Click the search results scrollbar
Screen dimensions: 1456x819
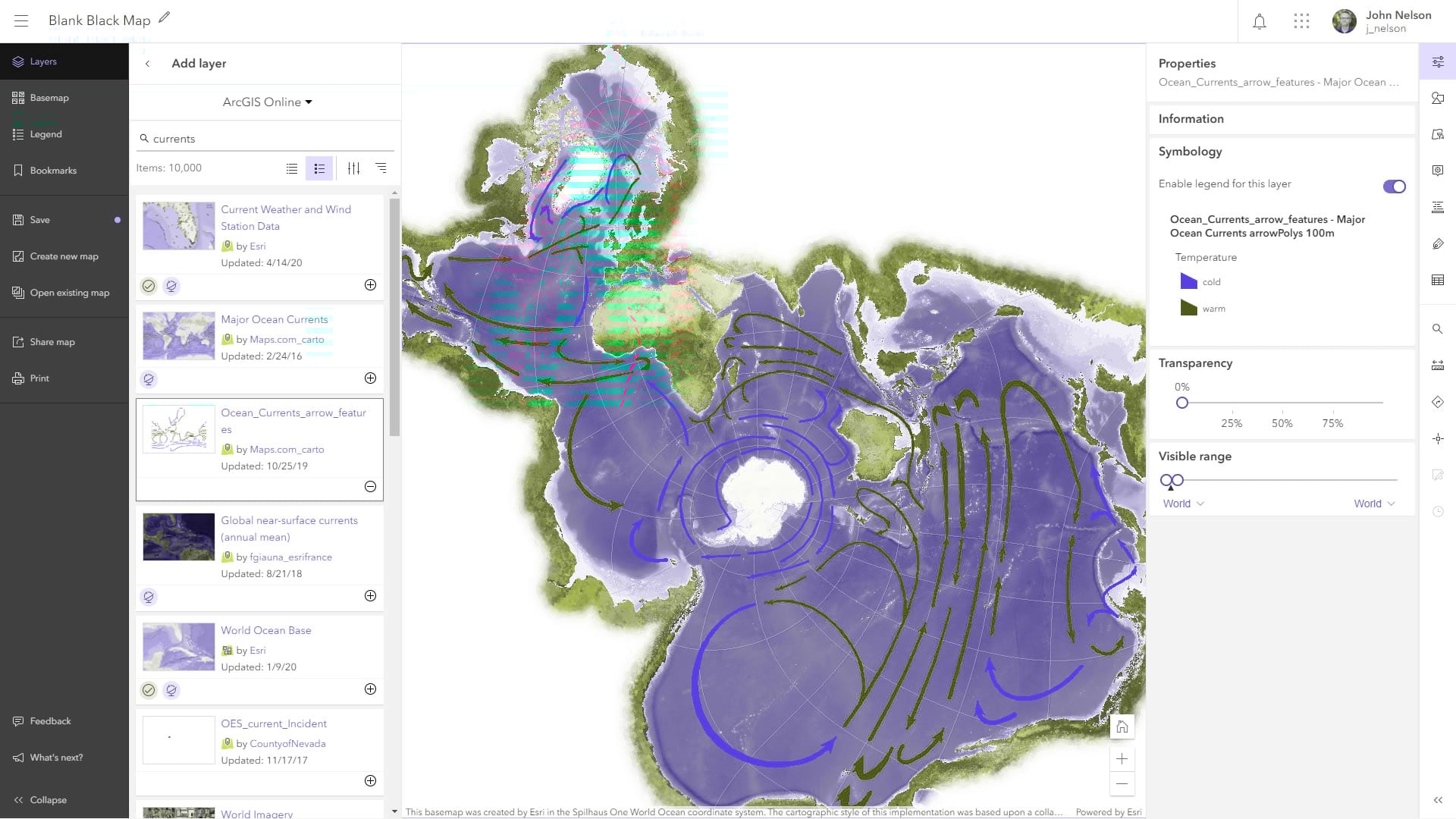[x=394, y=317]
